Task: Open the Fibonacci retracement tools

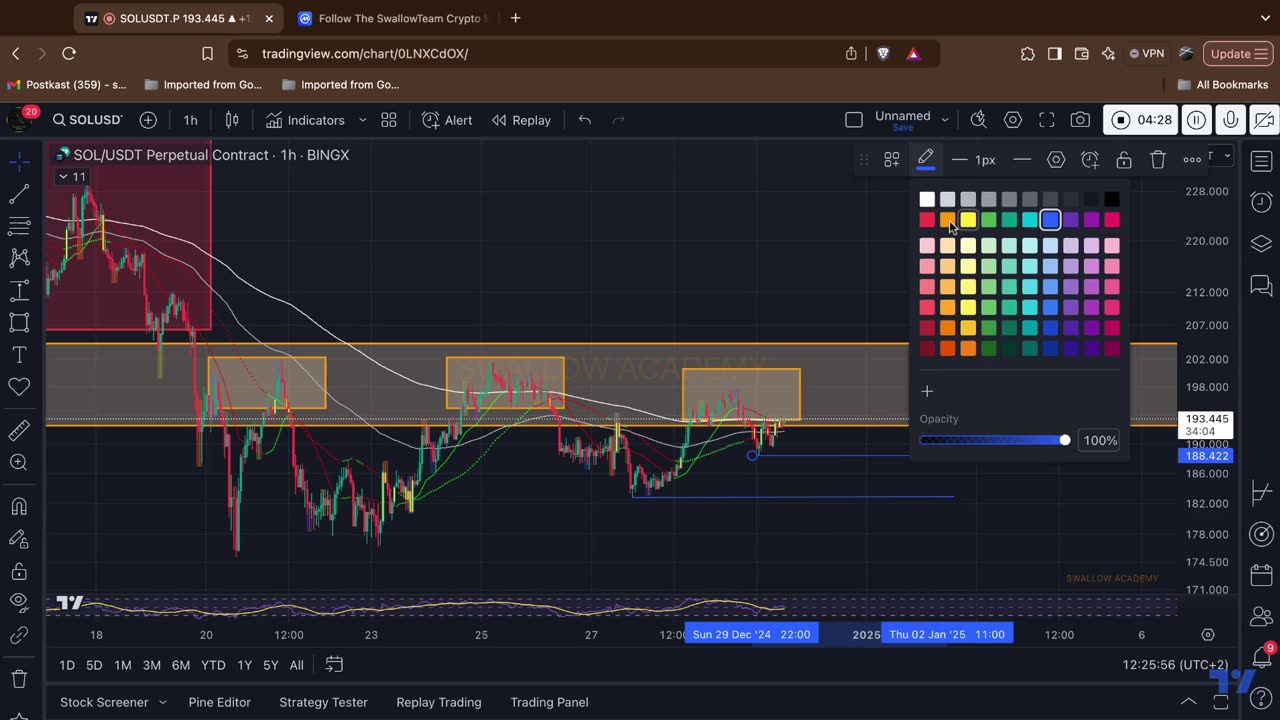Action: click(x=19, y=226)
